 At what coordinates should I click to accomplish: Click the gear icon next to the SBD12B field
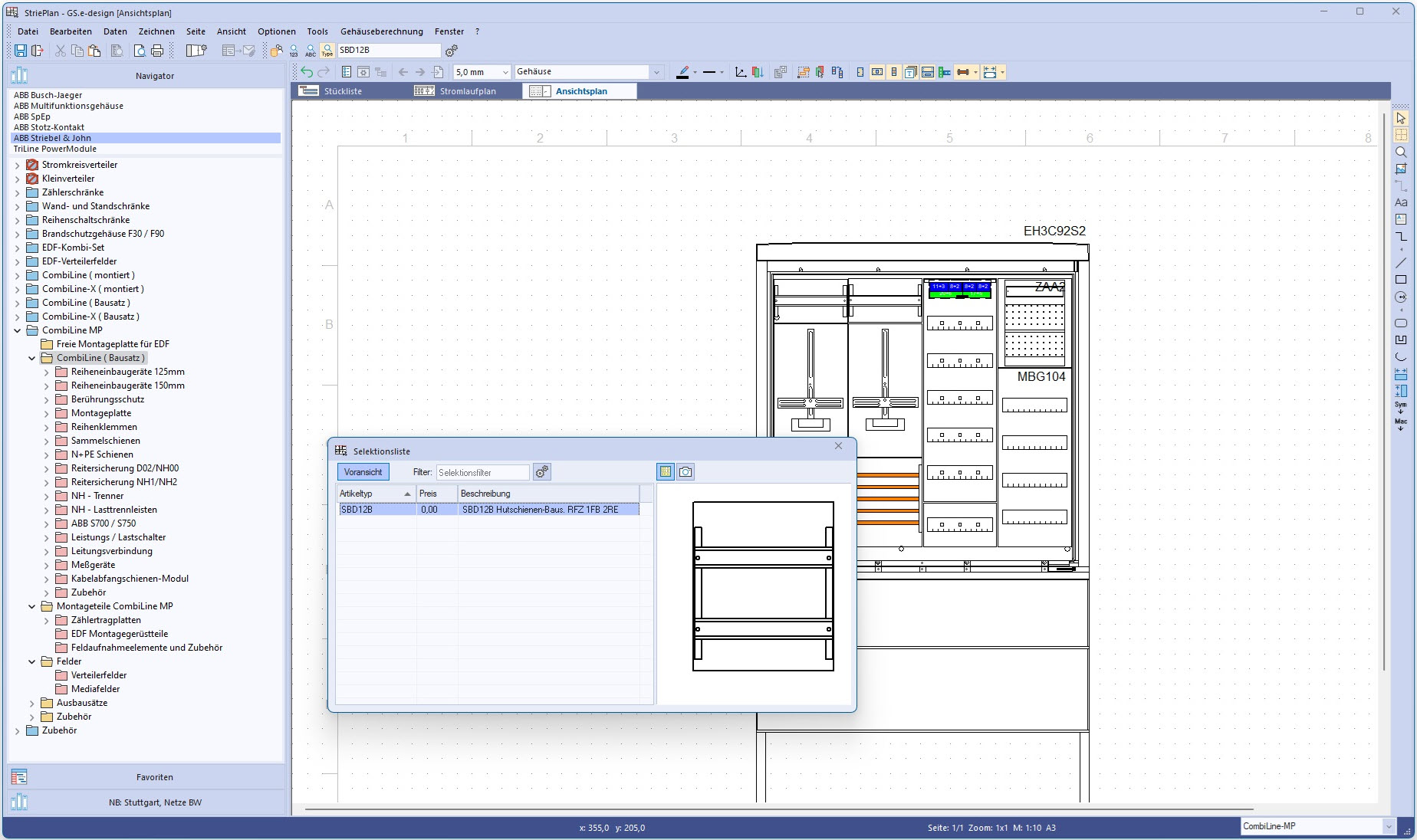point(452,51)
